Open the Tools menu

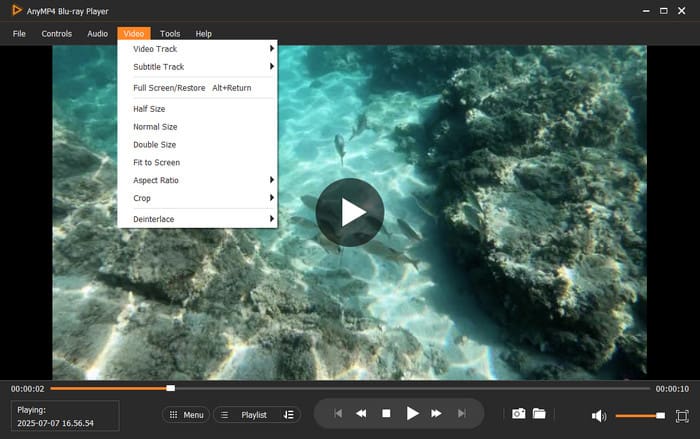click(x=170, y=33)
